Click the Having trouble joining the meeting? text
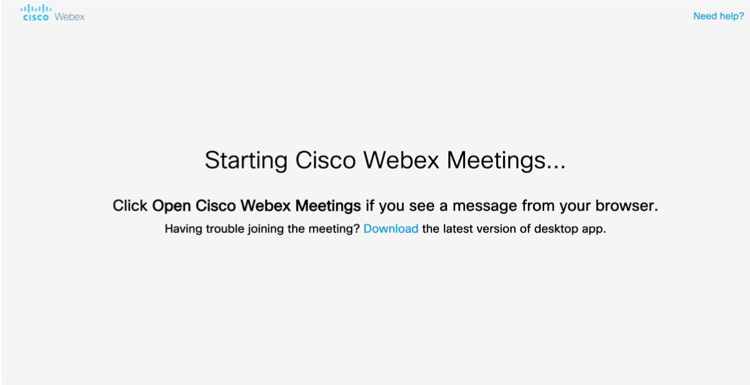The width and height of the screenshot is (750, 385). (x=262, y=229)
